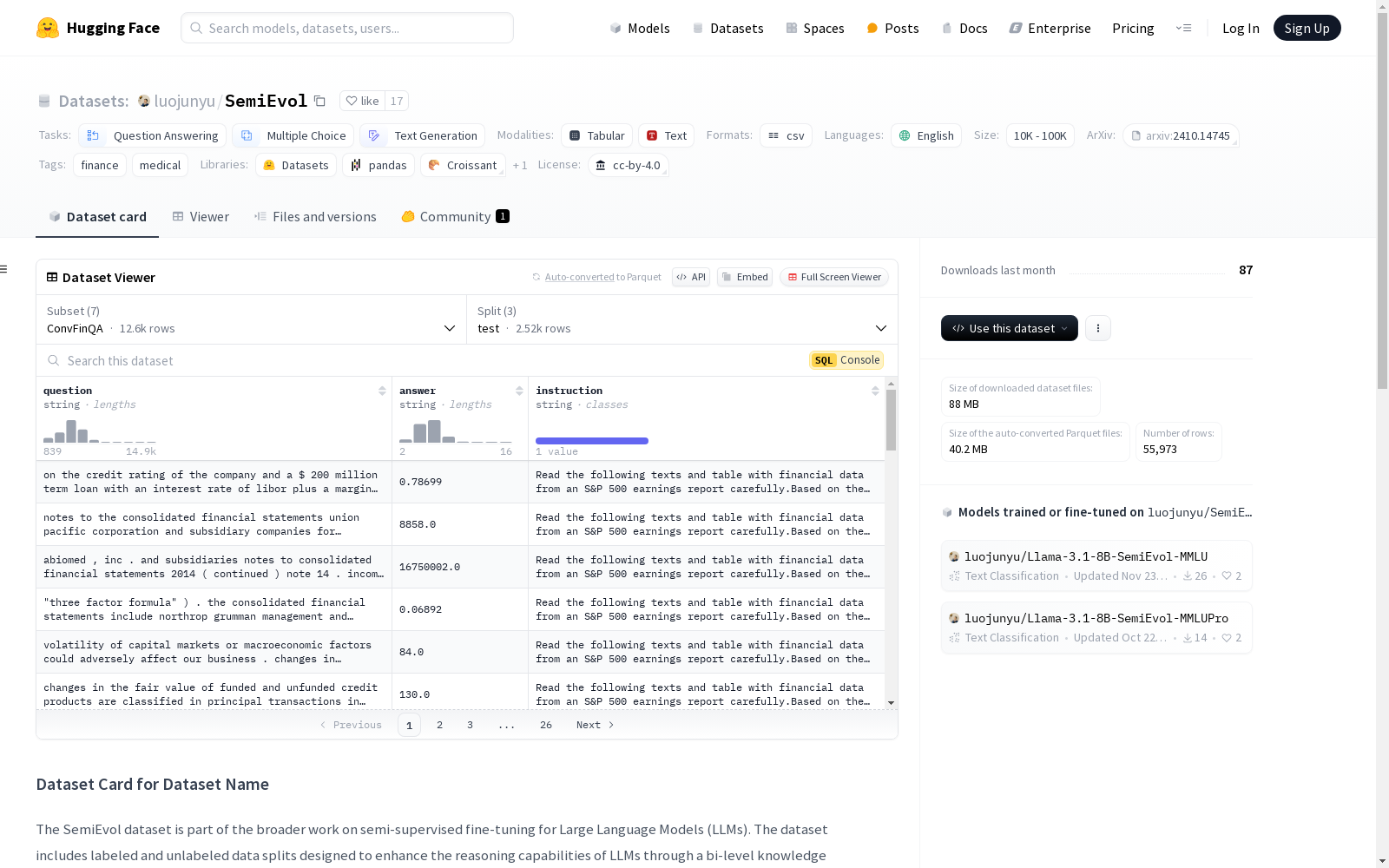
Task: Expand the Split test dropdown
Action: (682, 319)
